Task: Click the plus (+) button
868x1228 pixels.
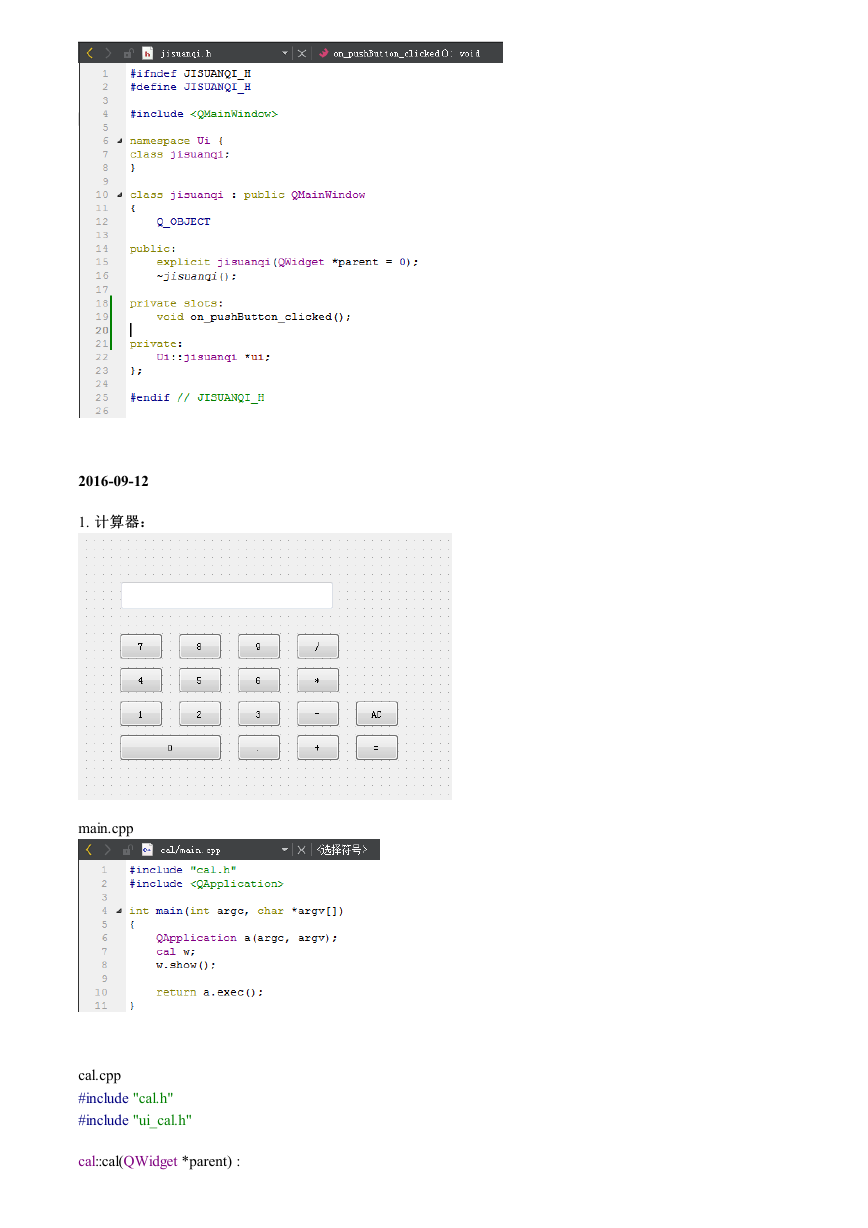Action: 318,748
